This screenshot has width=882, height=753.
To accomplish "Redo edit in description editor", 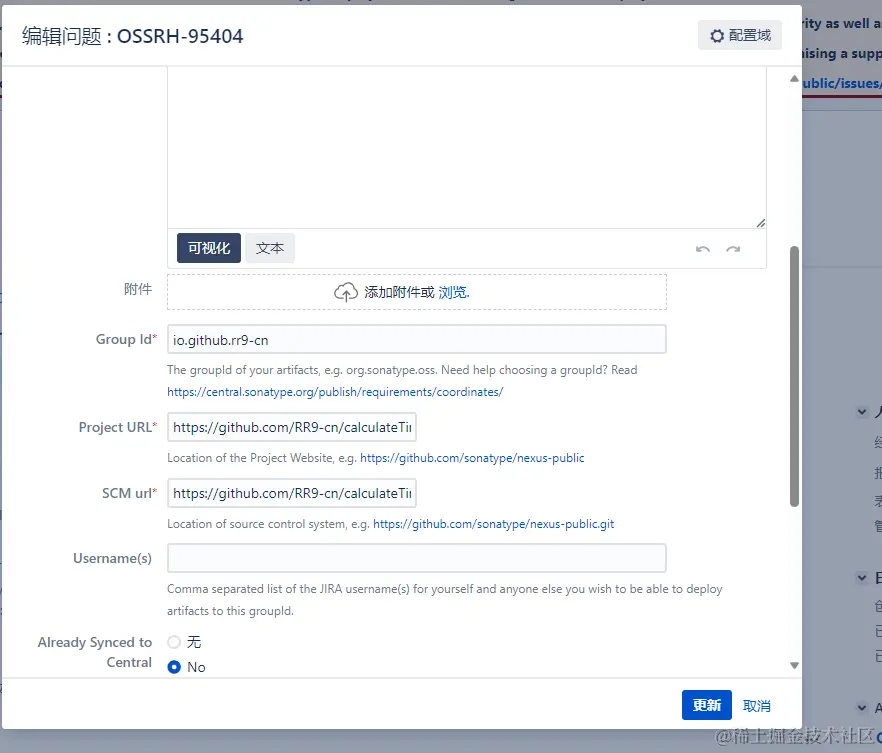I will [733, 249].
